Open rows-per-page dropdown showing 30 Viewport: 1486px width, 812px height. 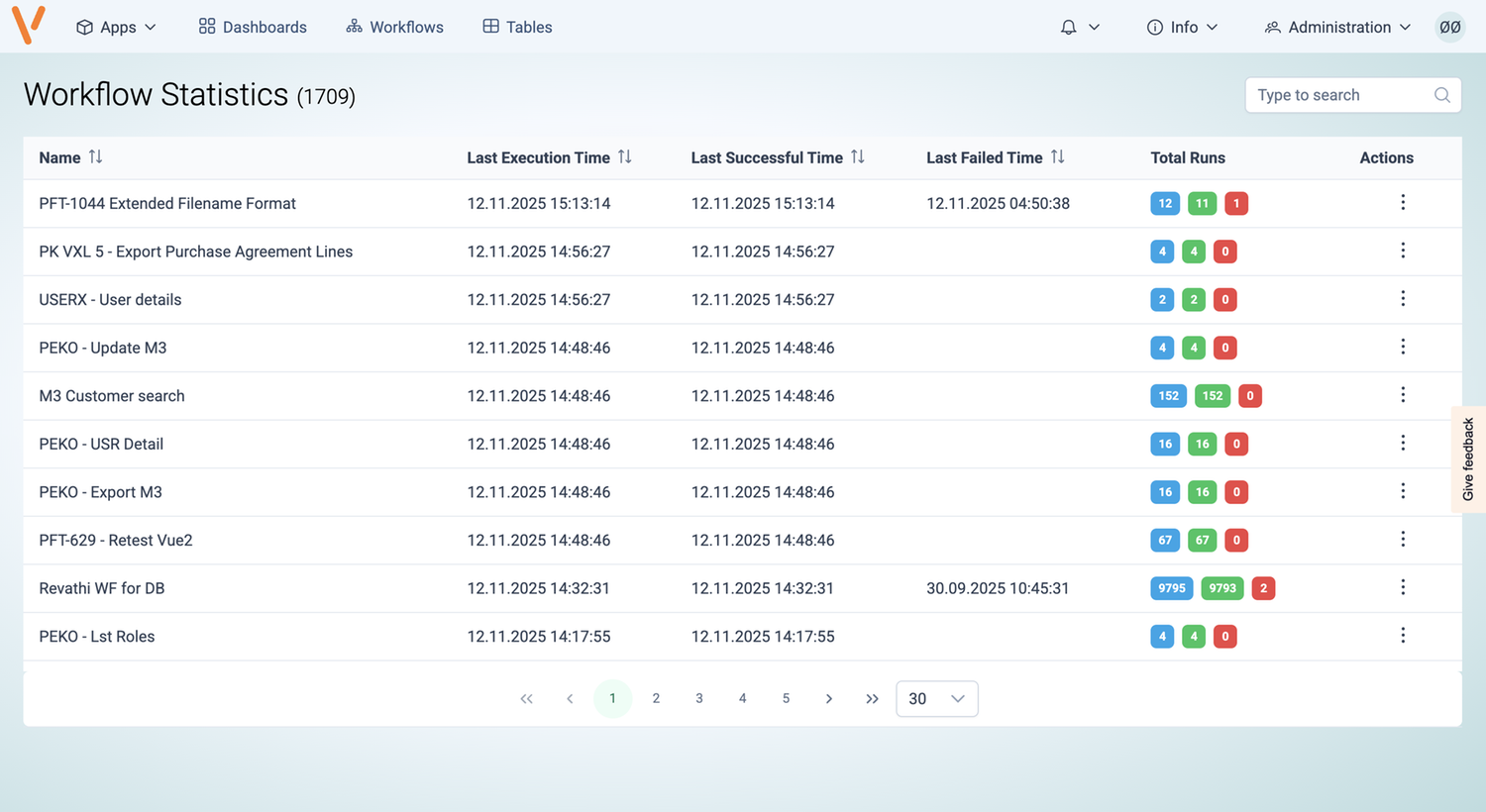pyautogui.click(x=937, y=699)
